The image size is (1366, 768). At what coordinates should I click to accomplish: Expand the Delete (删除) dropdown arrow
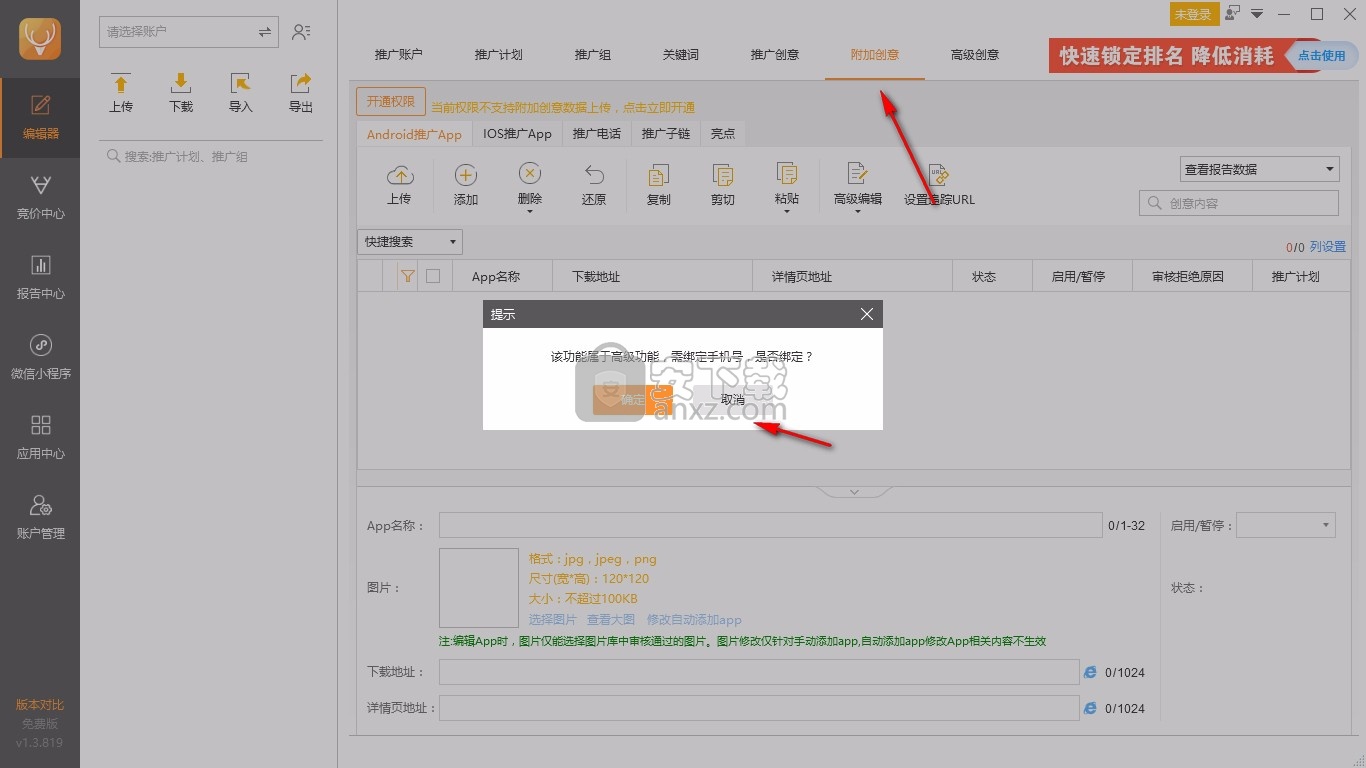tap(530, 211)
